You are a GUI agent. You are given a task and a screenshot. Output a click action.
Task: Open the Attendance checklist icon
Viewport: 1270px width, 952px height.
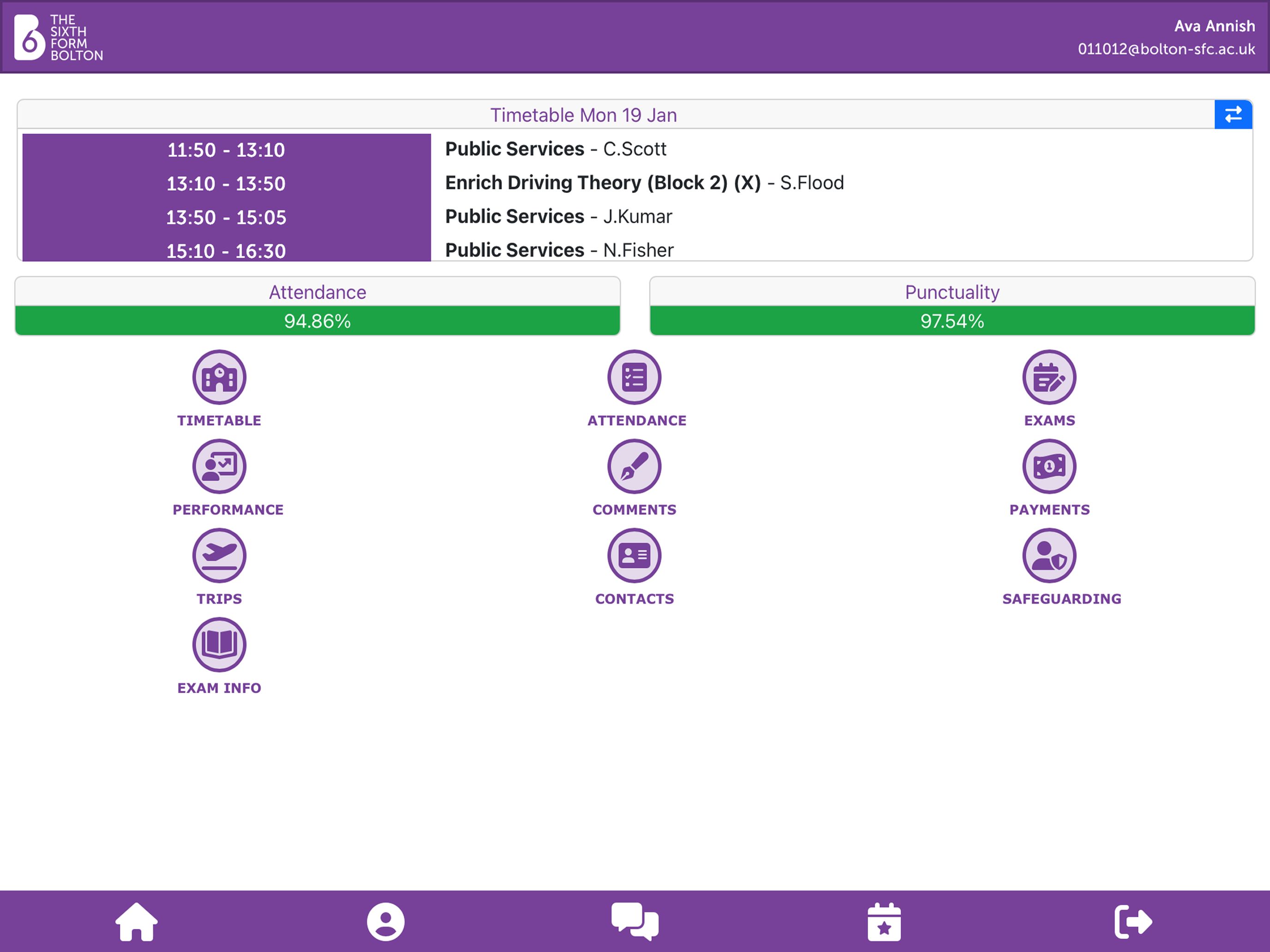(635, 377)
